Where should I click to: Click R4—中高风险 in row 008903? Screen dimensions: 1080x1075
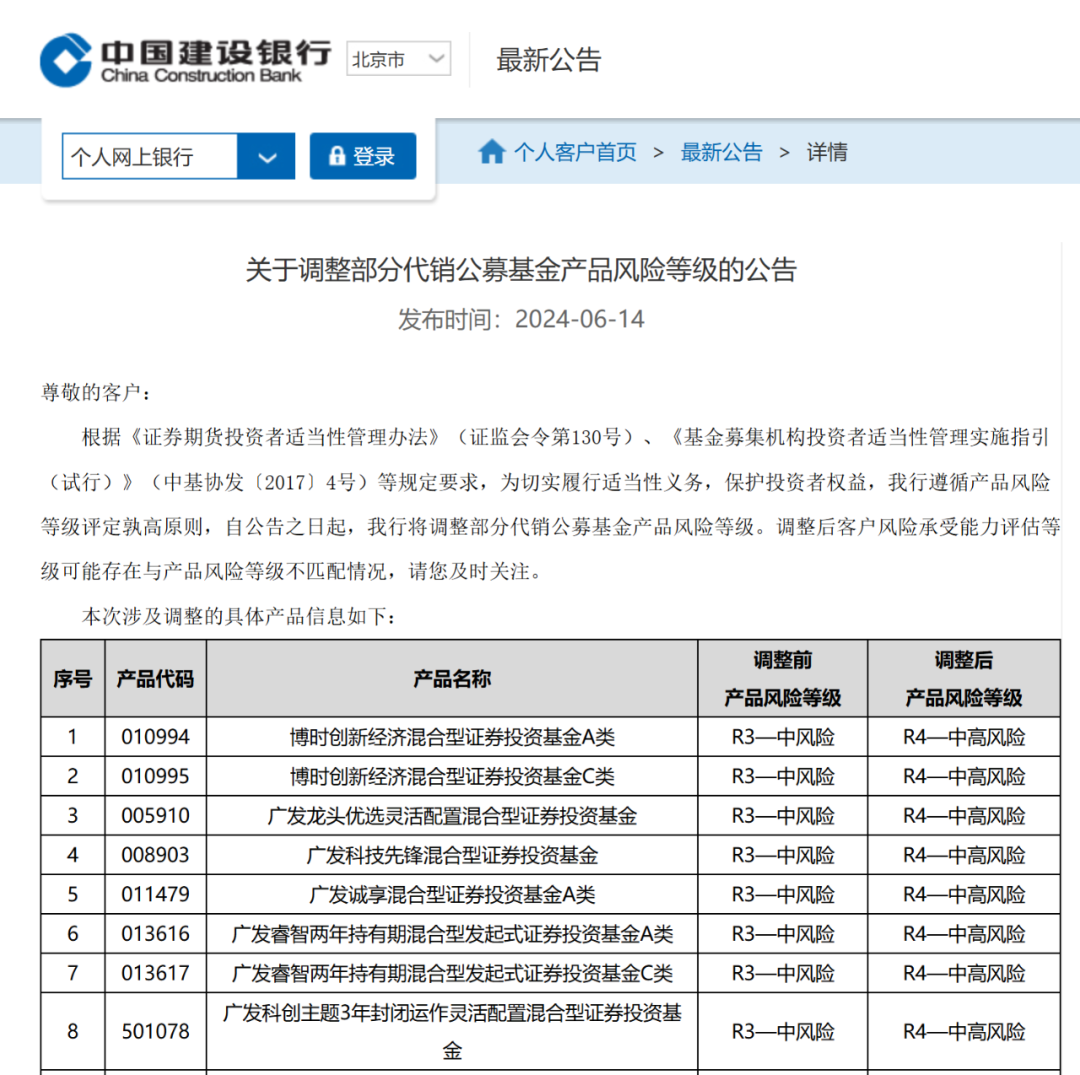pyautogui.click(x=964, y=855)
